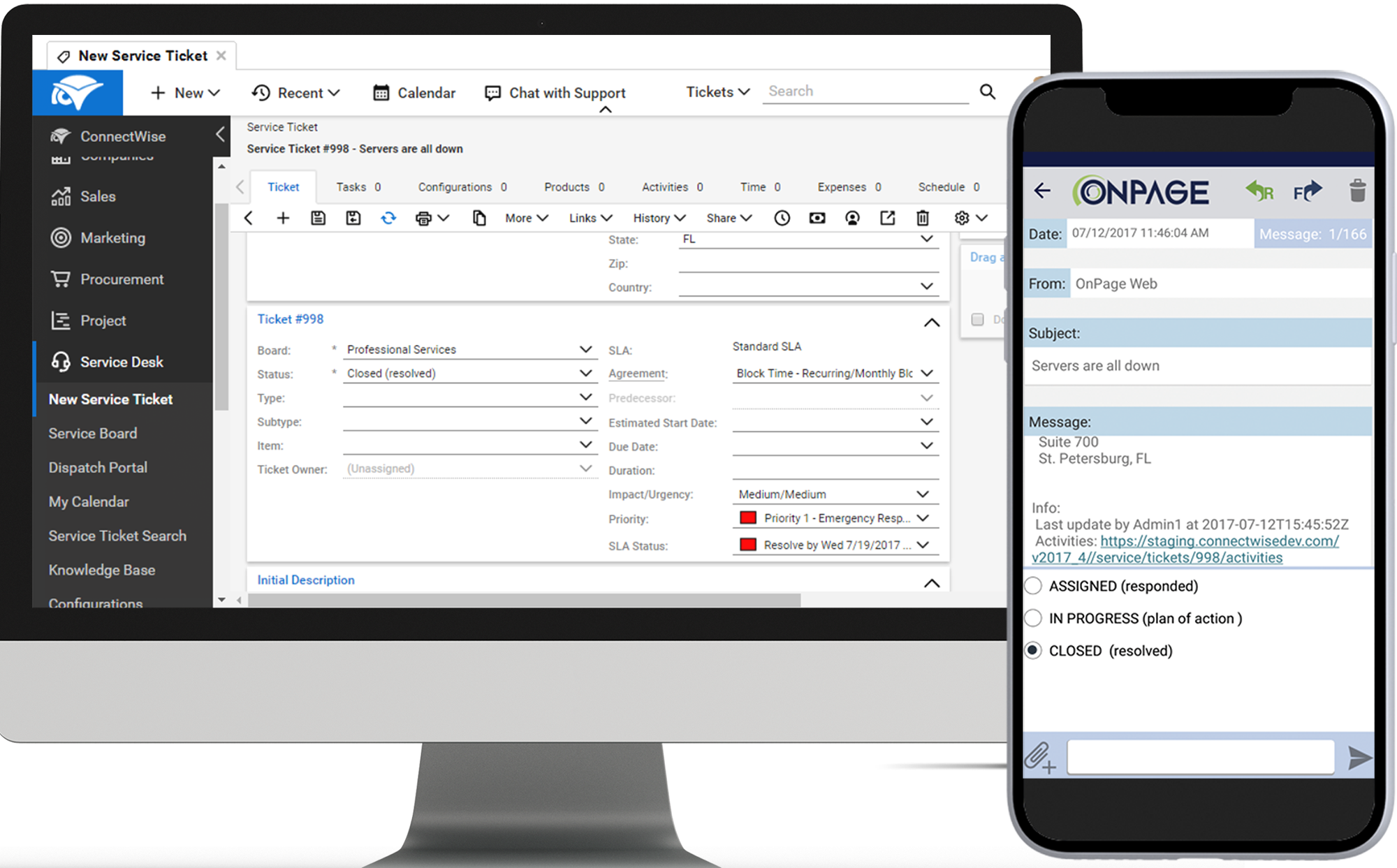Open the Subtype dropdown
The image size is (1397, 868).
[470, 421]
